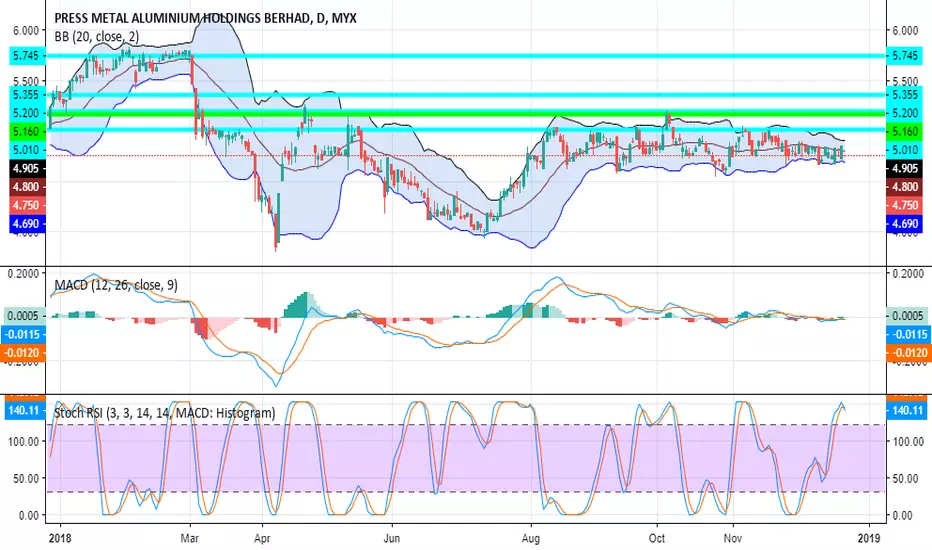Click the PRESS METAL ALUMINIUM HOLDINGS BERHAD chart title

[x=206, y=18]
